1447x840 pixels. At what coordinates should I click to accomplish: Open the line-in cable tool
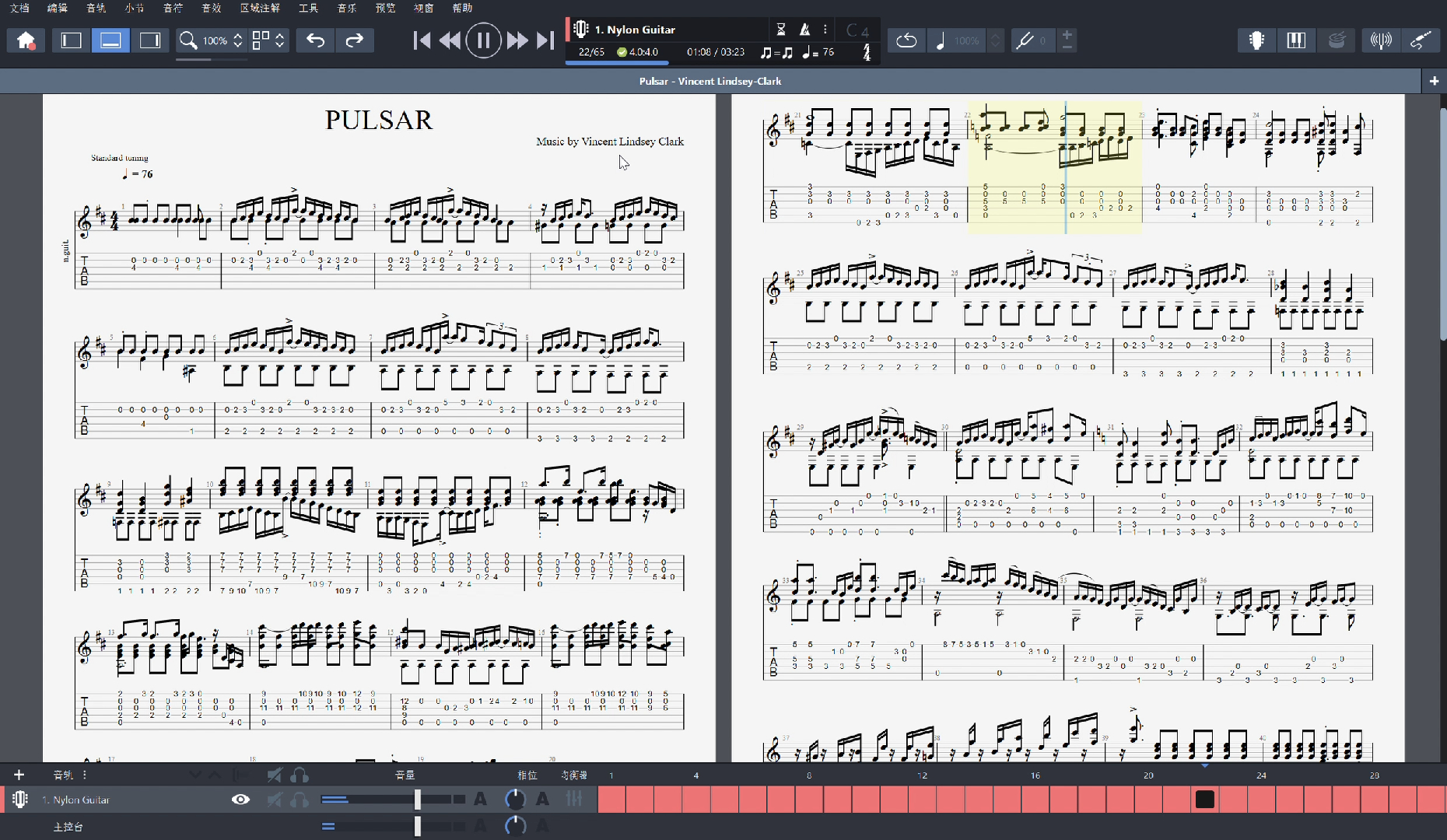click(x=1421, y=40)
